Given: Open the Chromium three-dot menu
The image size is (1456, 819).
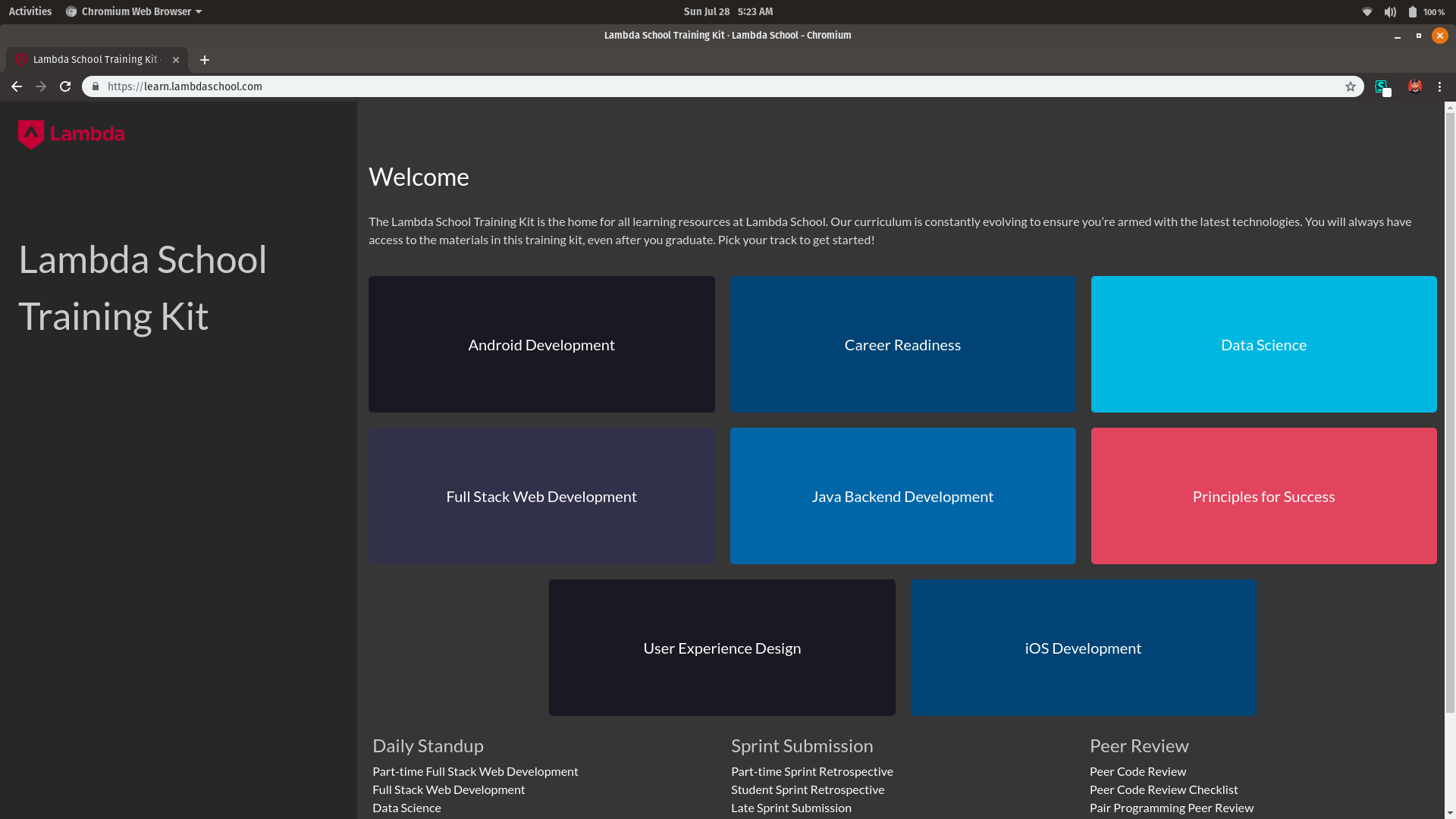Looking at the screenshot, I should point(1440,86).
